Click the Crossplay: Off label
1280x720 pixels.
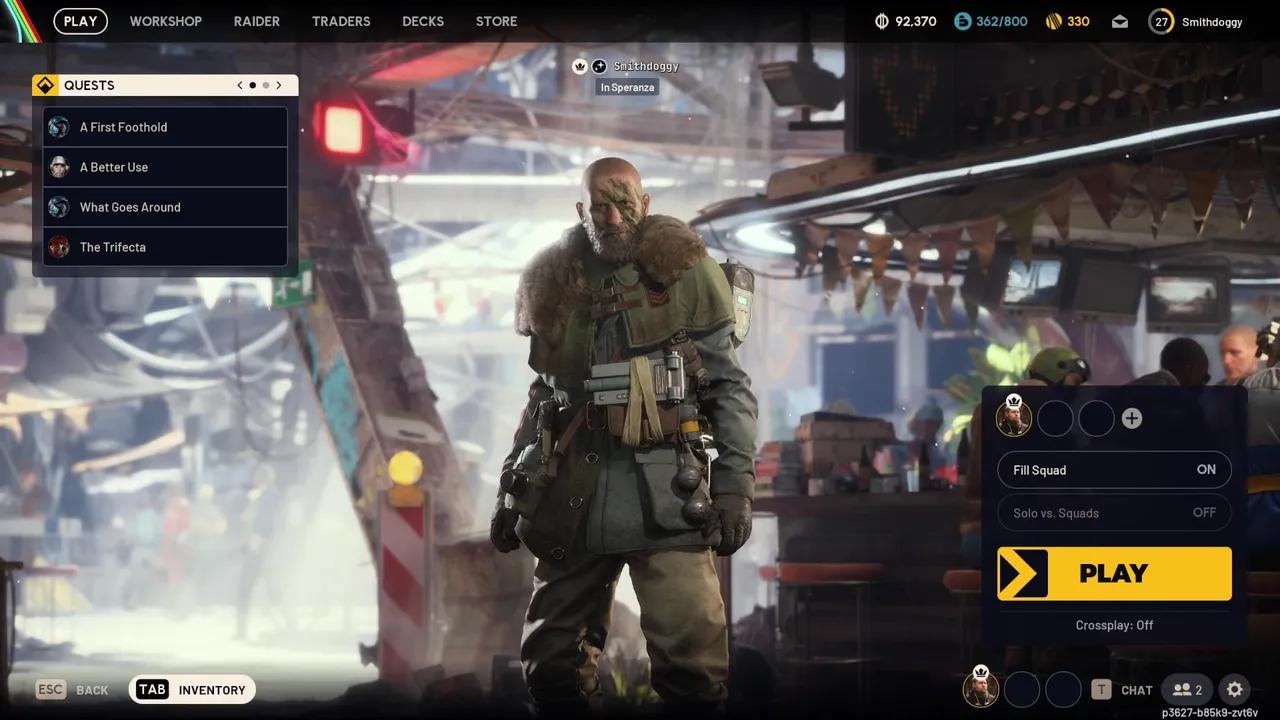pyautogui.click(x=1114, y=625)
